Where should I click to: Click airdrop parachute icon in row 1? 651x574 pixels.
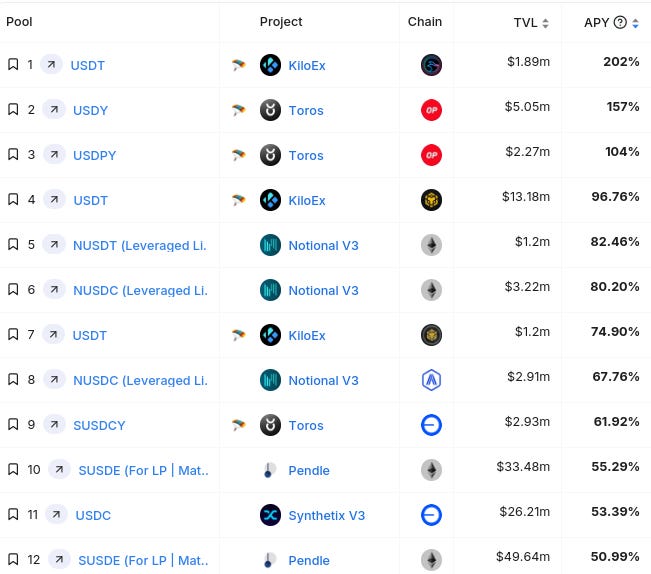point(239,65)
